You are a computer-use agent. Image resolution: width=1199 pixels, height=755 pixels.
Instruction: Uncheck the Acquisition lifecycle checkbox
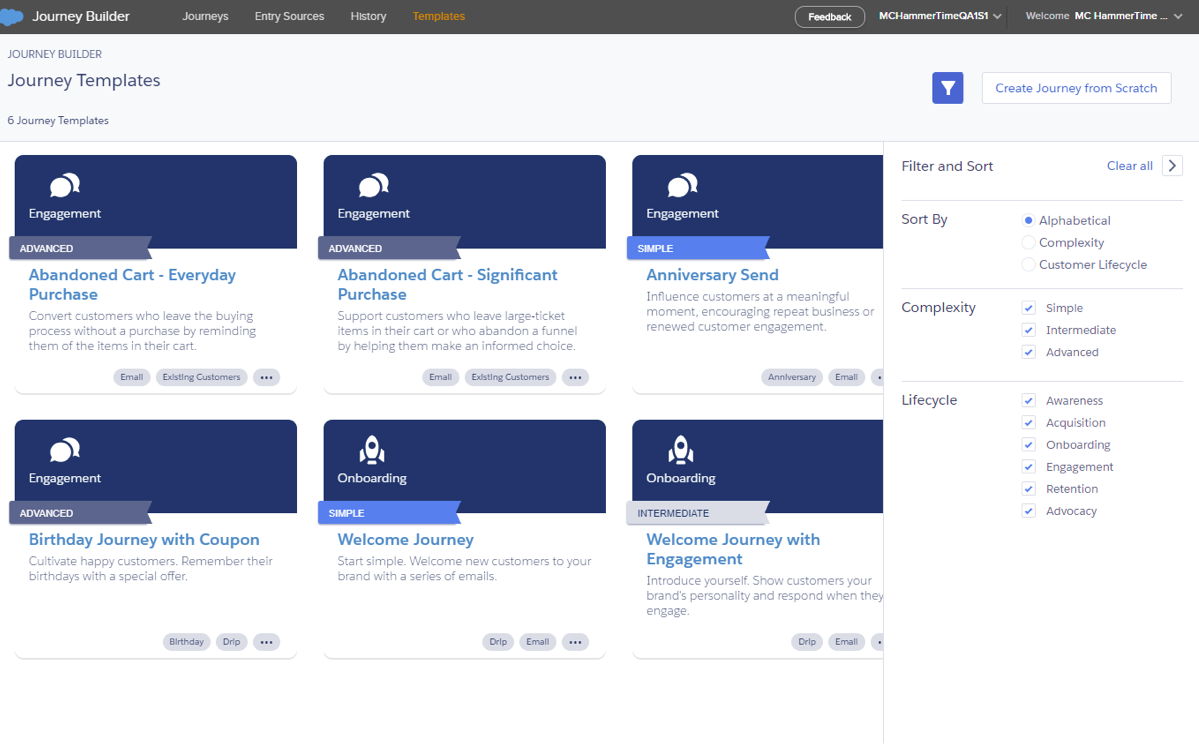pos(1028,423)
